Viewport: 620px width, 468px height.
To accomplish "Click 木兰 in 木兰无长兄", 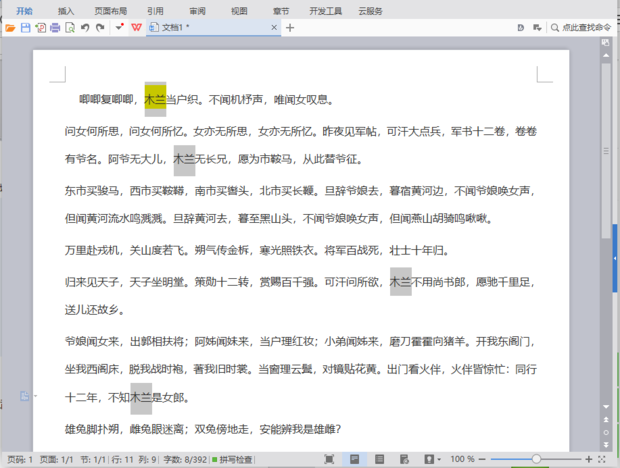I will tap(184, 159).
